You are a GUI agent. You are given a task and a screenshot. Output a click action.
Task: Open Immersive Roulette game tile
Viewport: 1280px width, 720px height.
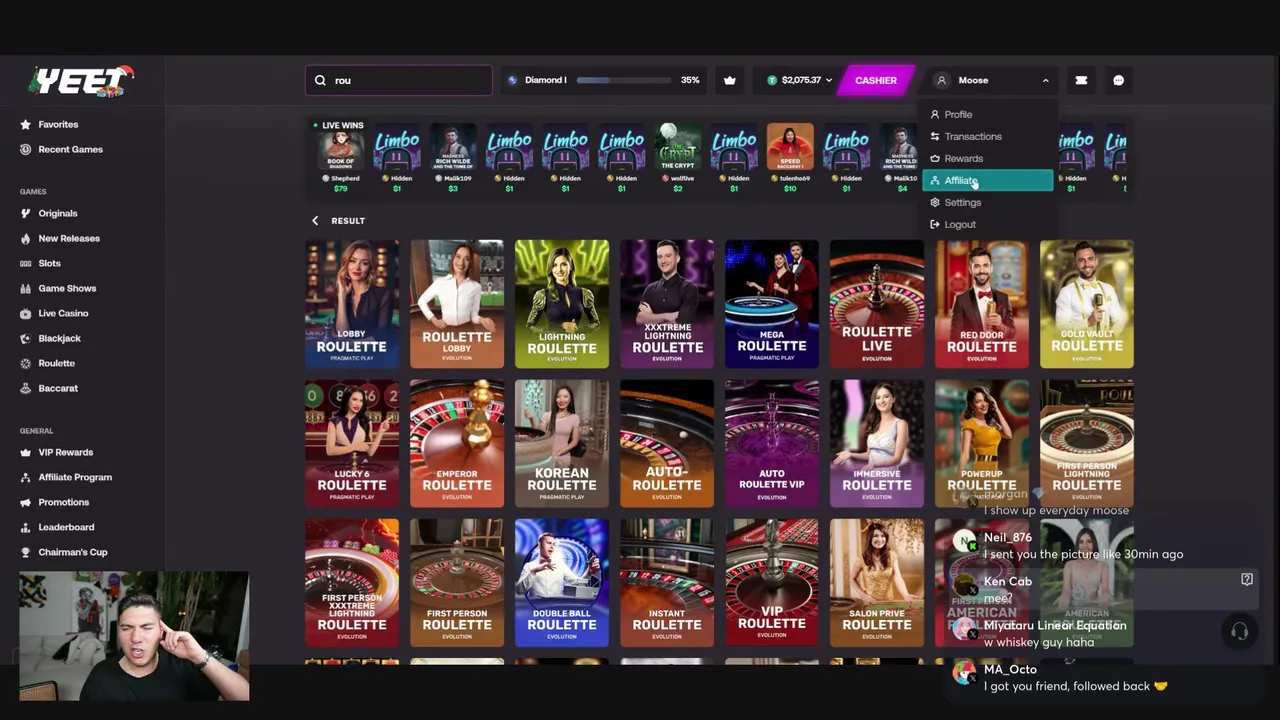tap(877, 443)
